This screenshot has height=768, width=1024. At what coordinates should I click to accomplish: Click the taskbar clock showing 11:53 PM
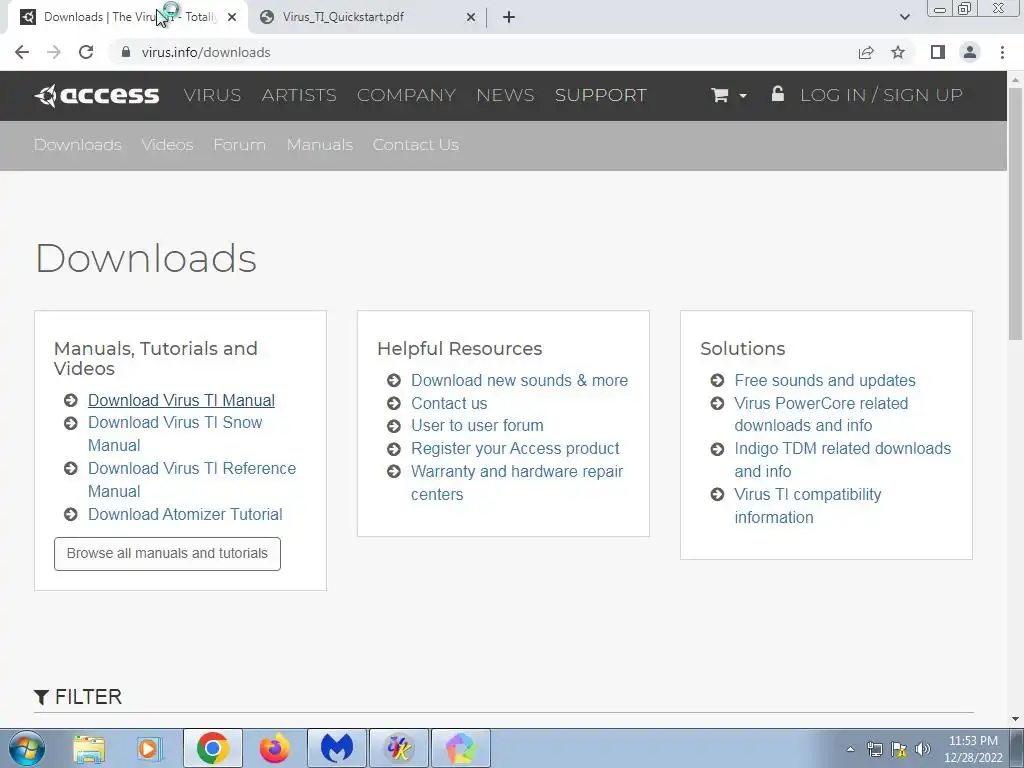[973, 749]
